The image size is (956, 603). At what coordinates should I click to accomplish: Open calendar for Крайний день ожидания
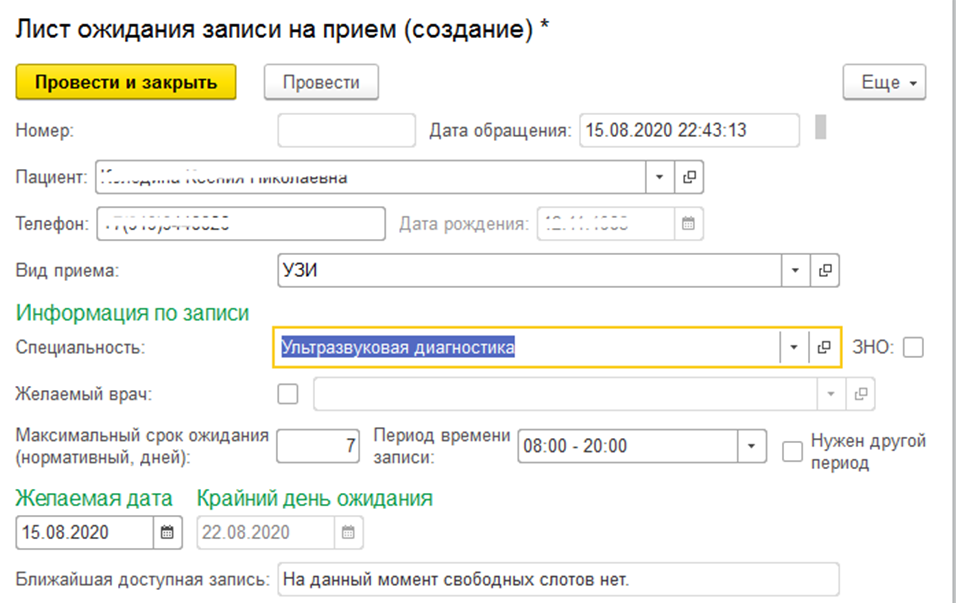(348, 532)
